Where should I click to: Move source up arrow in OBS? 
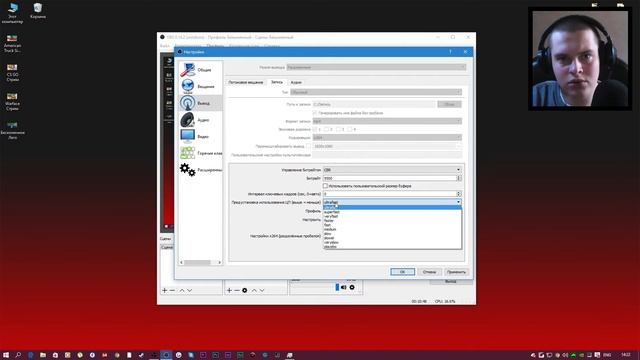pyautogui.click(x=254, y=290)
